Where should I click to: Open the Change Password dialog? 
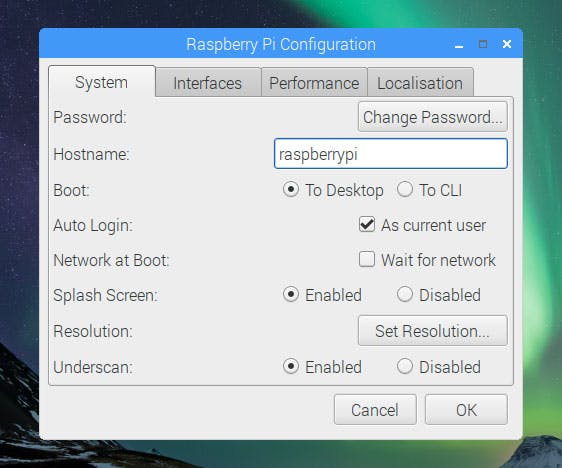coord(433,117)
